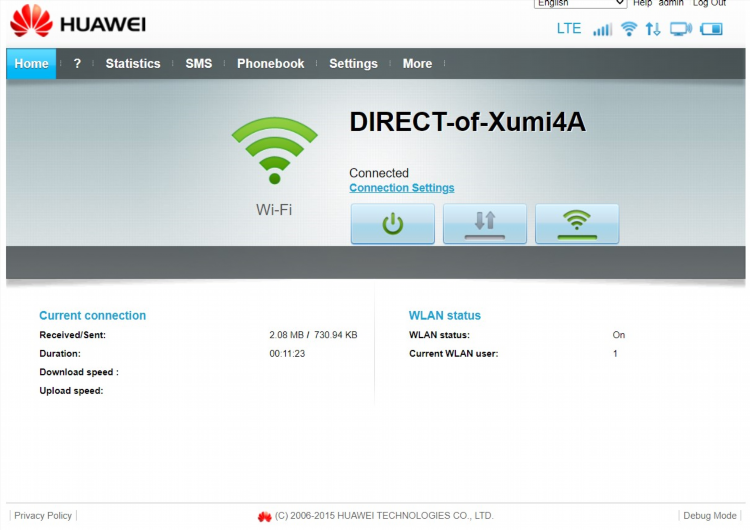Screen dimensions: 750x530
Task: Click the small Huawei logo in footer
Action: point(265,517)
